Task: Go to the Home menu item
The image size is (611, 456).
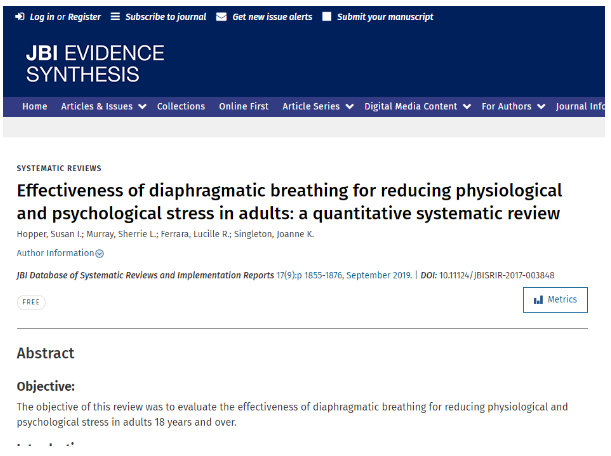Action: [x=35, y=107]
